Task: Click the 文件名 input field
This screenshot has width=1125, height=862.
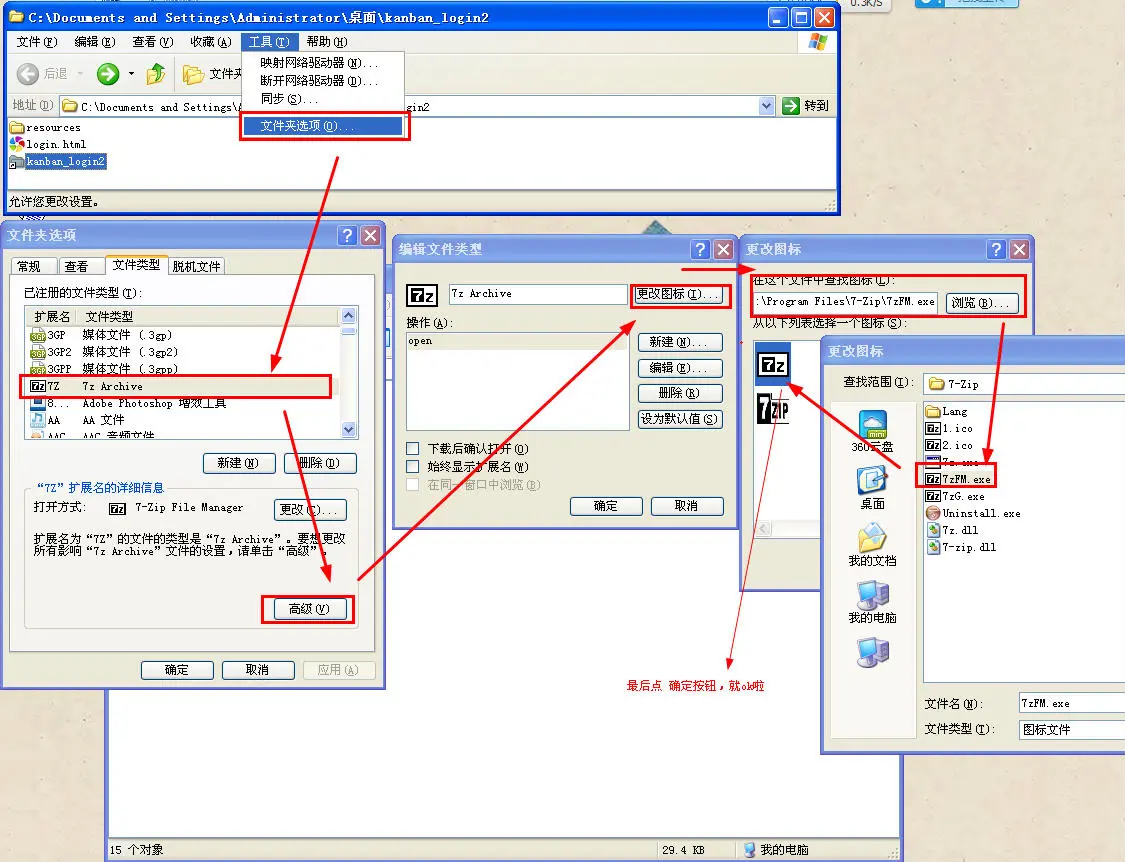Action: pos(1070,704)
